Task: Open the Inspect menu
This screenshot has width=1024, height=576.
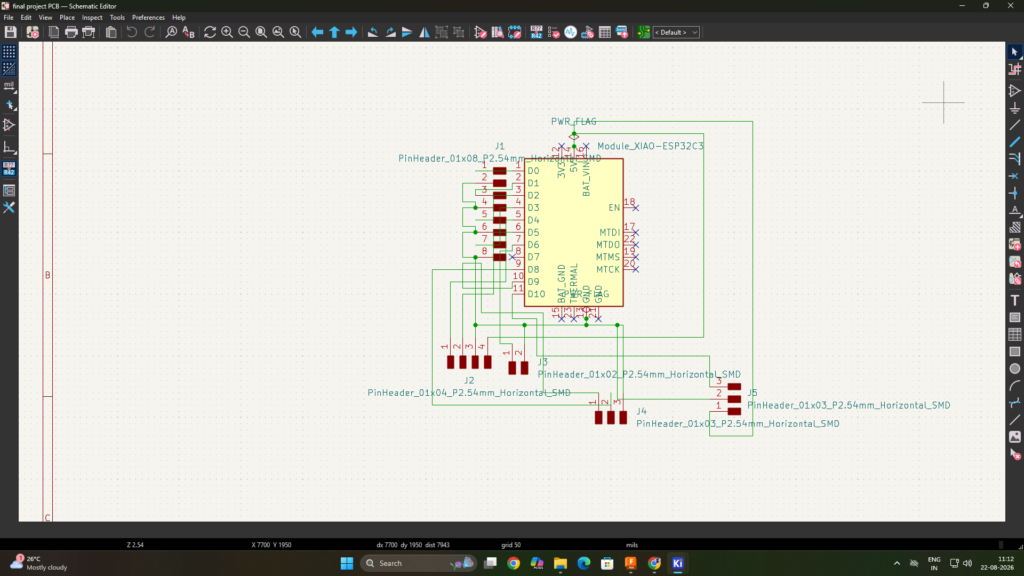Action: (x=92, y=18)
